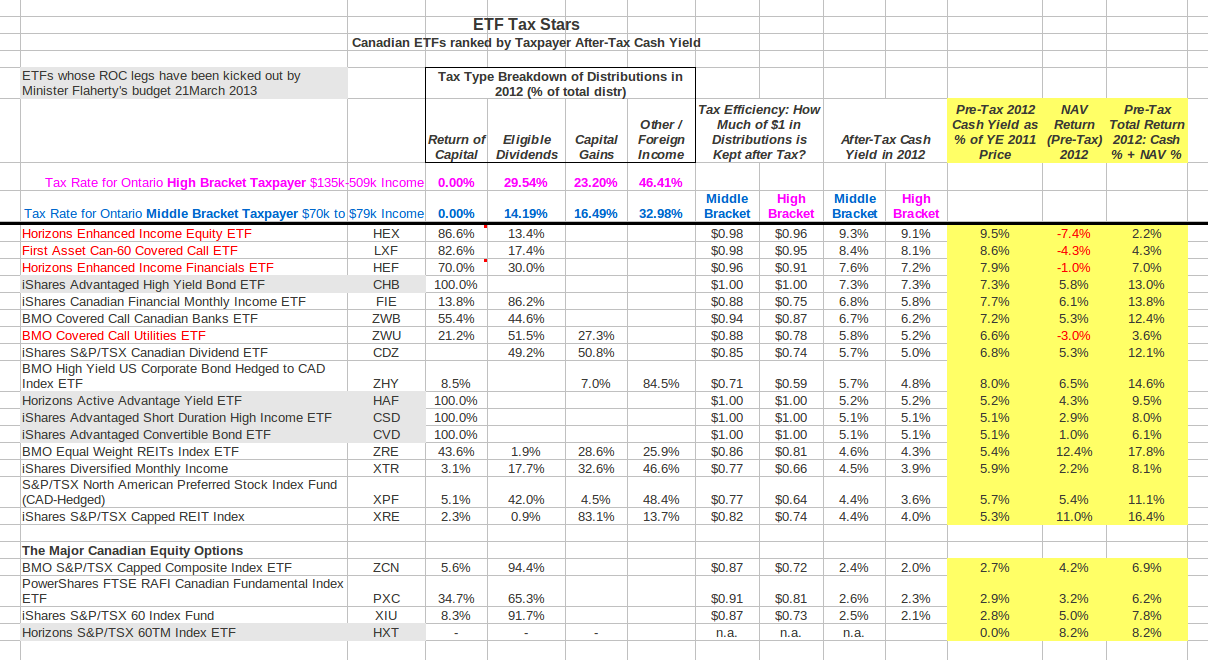1208x660 pixels.
Task: Click the "Middle Bracket" blue header cell
Action: coord(727,206)
